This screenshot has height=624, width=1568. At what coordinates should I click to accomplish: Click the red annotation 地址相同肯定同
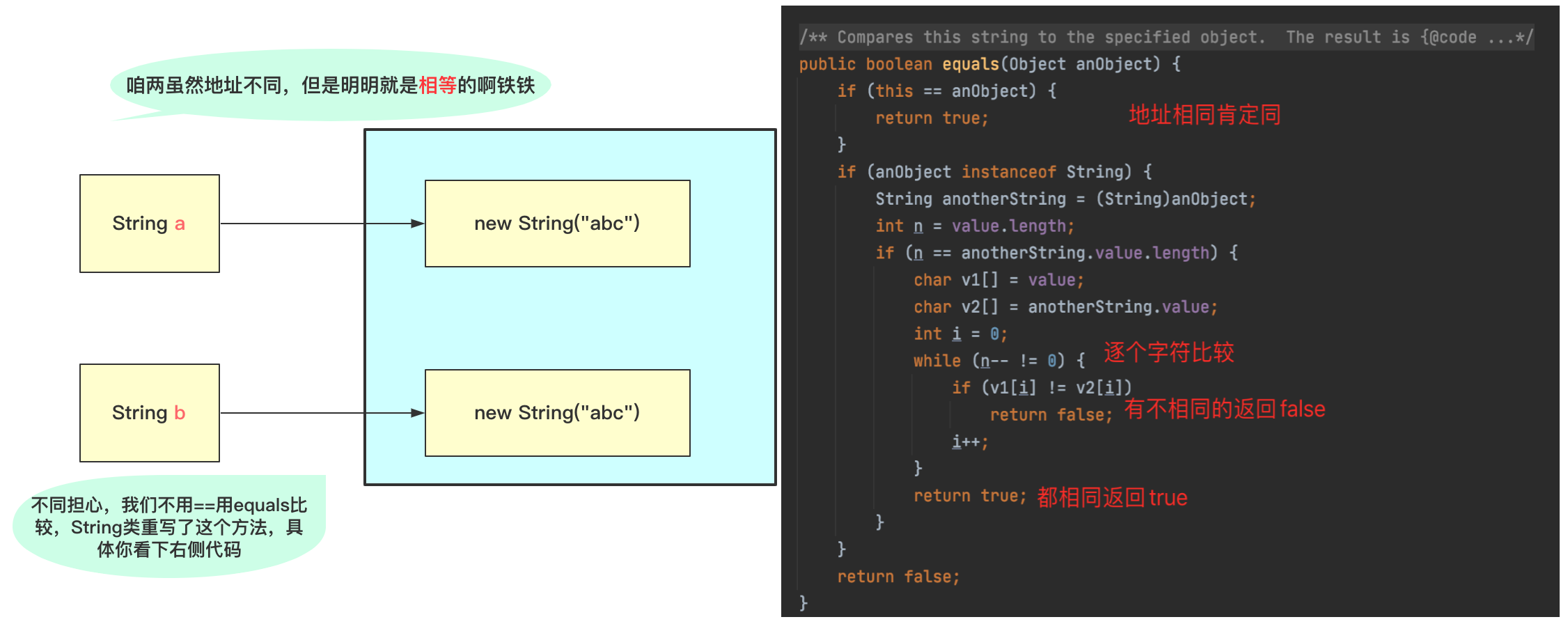pos(1205,115)
